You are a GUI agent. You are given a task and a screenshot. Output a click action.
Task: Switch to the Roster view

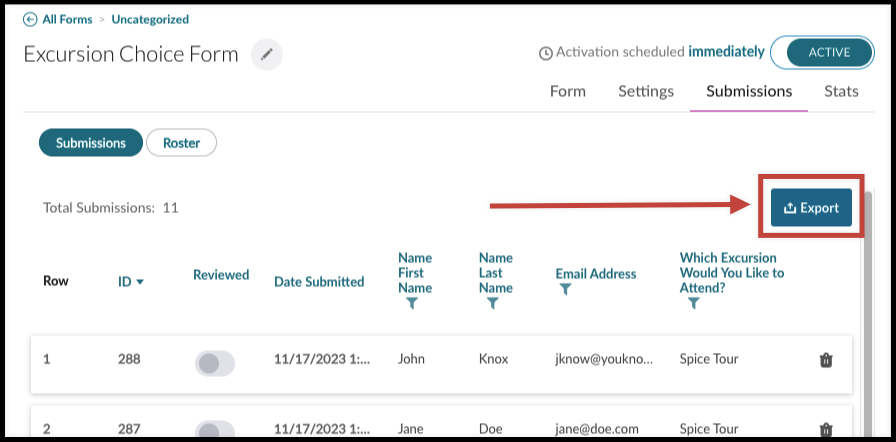click(182, 143)
